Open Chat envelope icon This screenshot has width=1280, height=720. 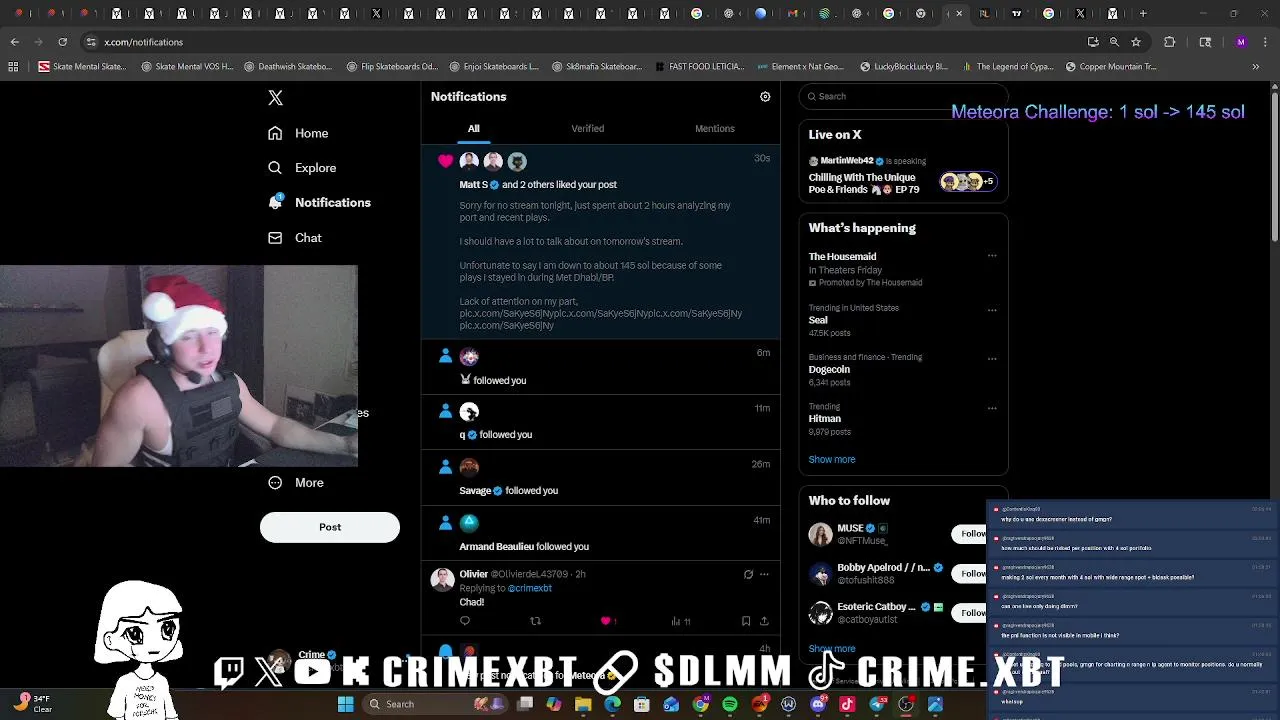[x=275, y=238]
